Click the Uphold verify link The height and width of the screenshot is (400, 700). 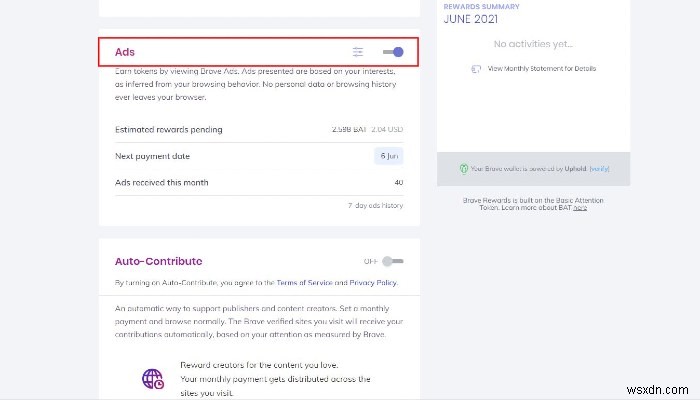tap(600, 168)
